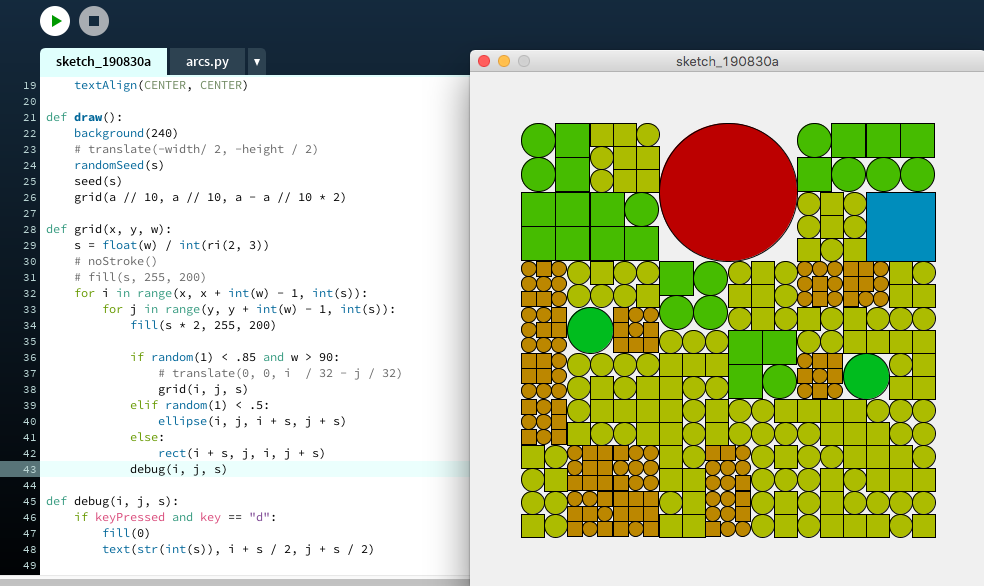The image size is (984, 586).
Task: Click the ellipse(i, j, i + s, j + s) call
Action: [x=236, y=421]
